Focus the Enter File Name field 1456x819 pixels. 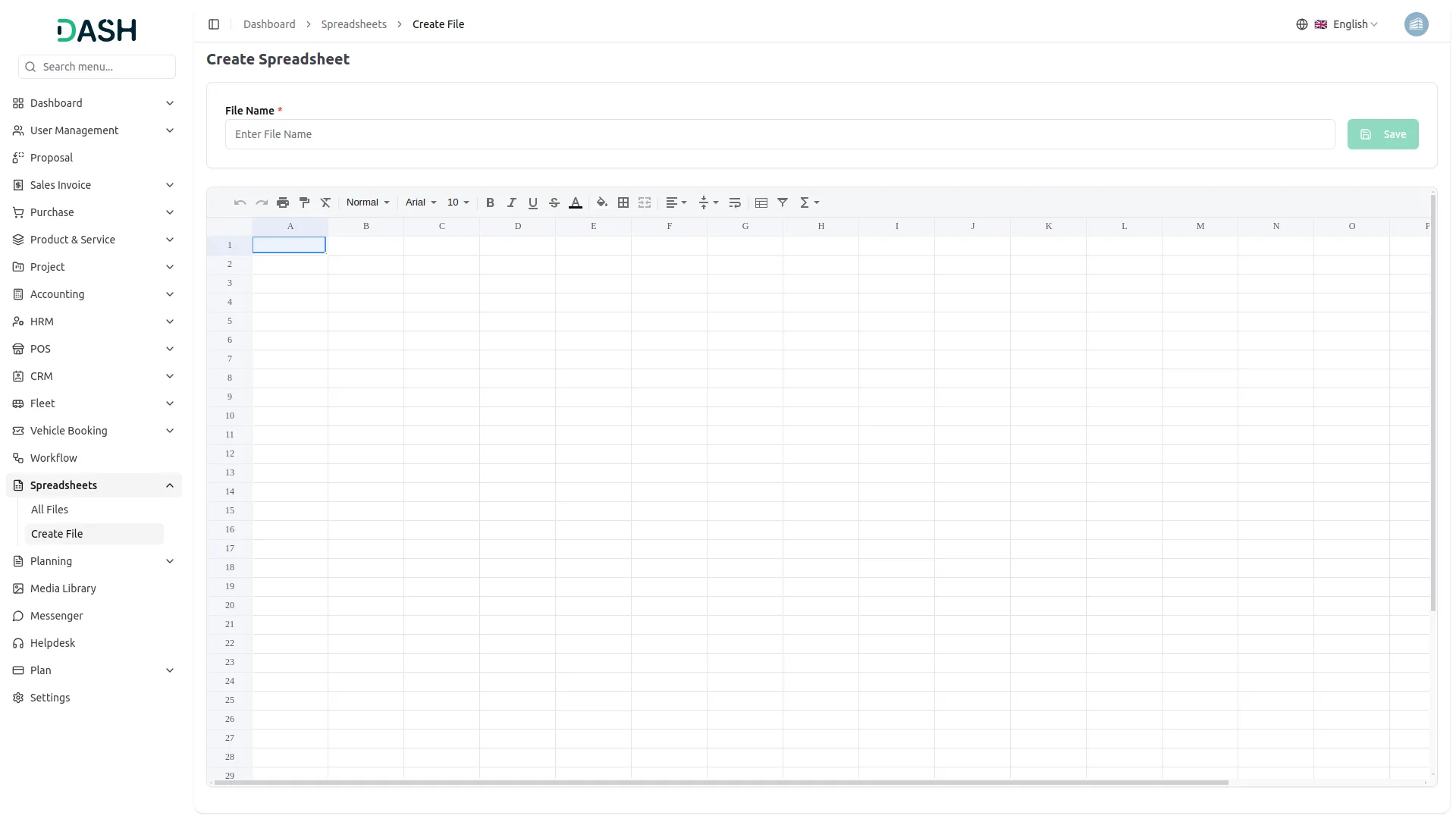(780, 134)
